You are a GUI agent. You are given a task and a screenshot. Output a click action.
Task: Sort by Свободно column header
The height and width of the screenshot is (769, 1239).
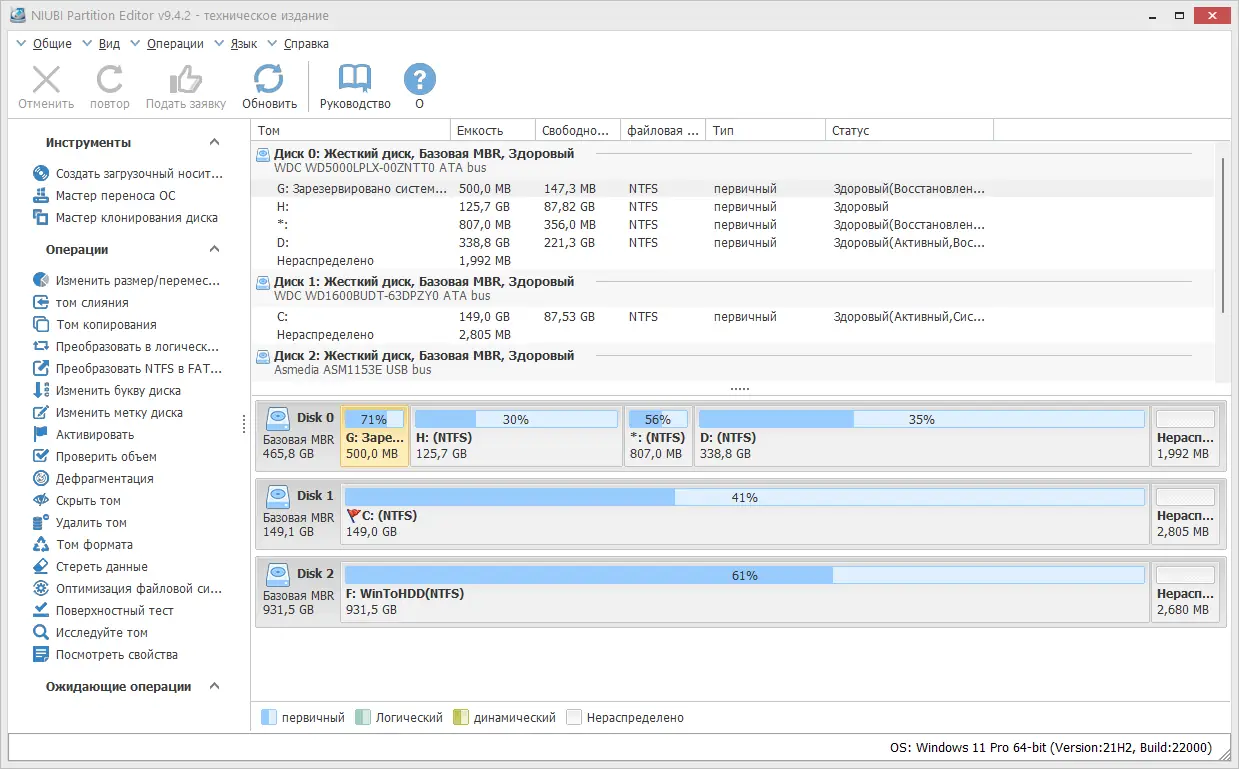pos(578,131)
